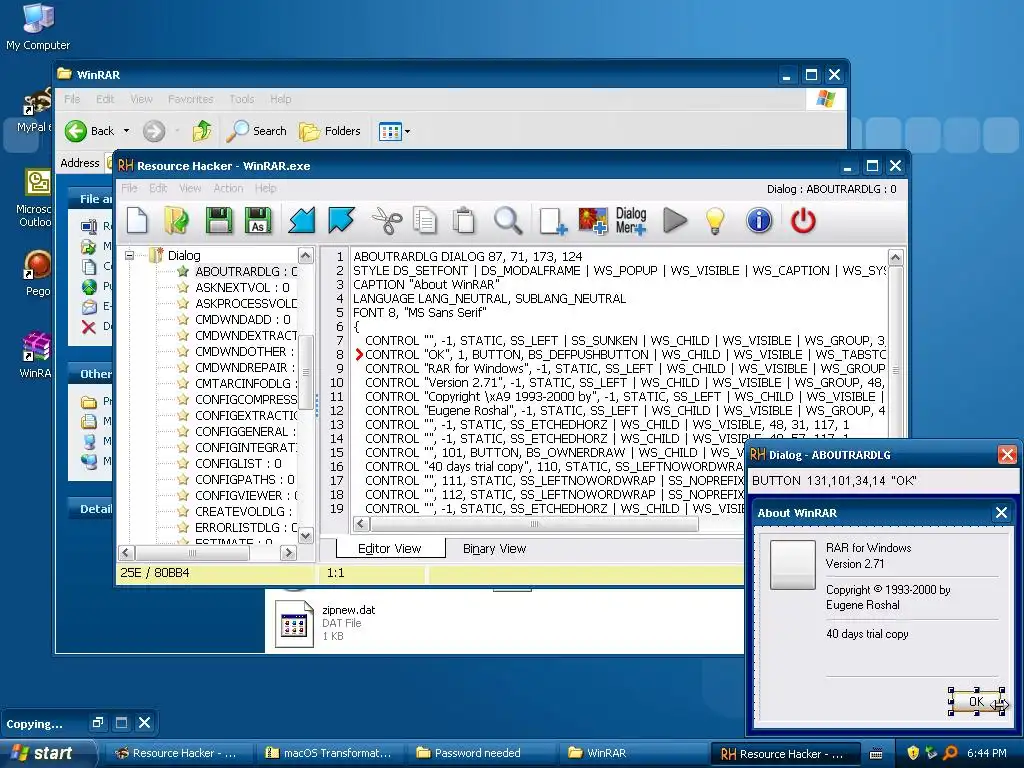Click the CAPTION "About WinRAR" line
Screen dimensions: 1024x768
426,285
